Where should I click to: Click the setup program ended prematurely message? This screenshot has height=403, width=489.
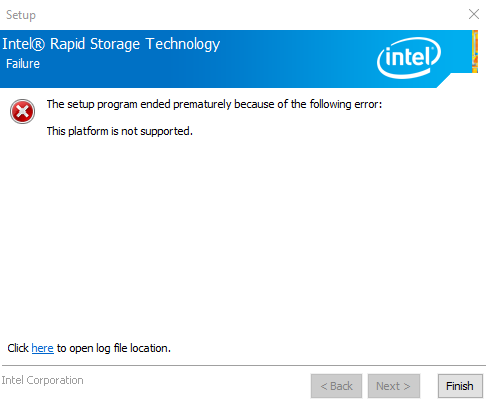point(214,104)
